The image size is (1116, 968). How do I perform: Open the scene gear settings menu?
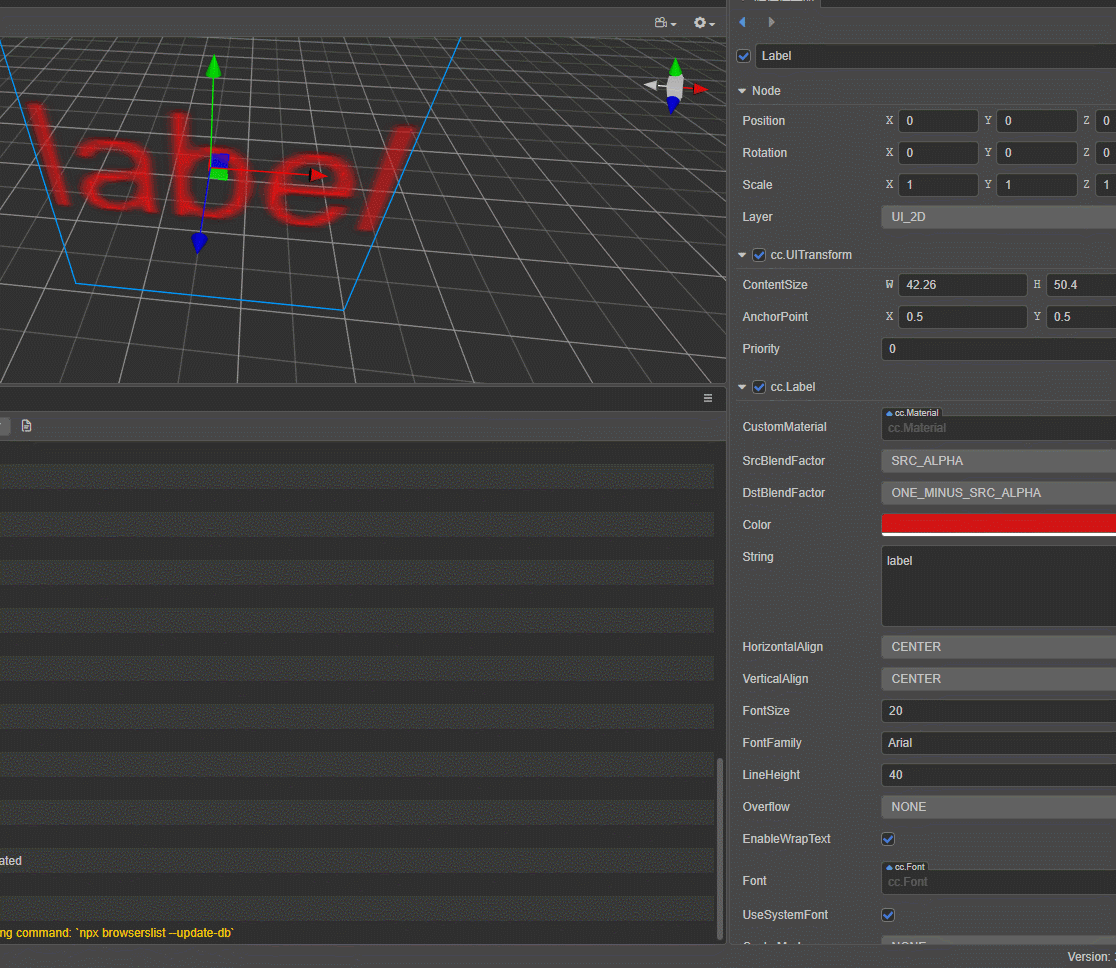pyautogui.click(x=704, y=23)
